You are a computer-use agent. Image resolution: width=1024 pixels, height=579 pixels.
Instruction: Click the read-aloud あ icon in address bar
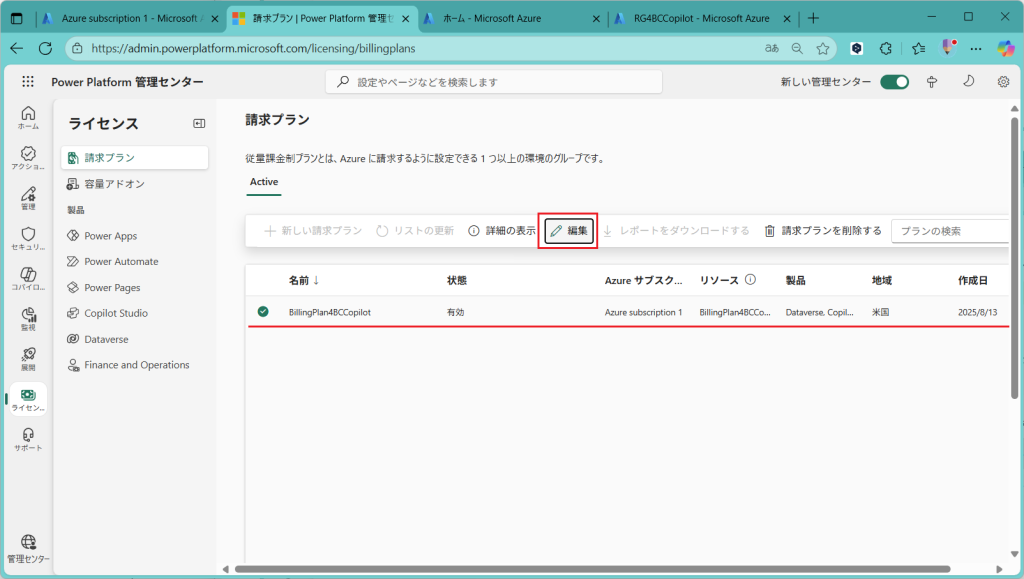[772, 48]
